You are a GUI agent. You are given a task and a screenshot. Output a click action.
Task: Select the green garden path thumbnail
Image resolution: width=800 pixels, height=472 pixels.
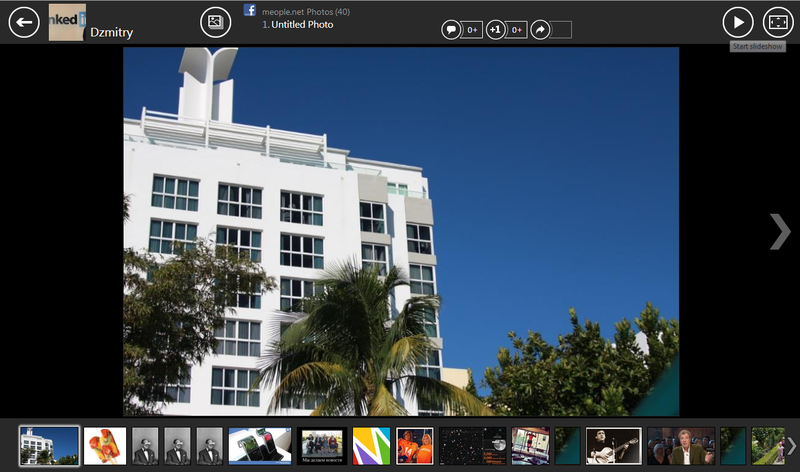tap(768, 446)
